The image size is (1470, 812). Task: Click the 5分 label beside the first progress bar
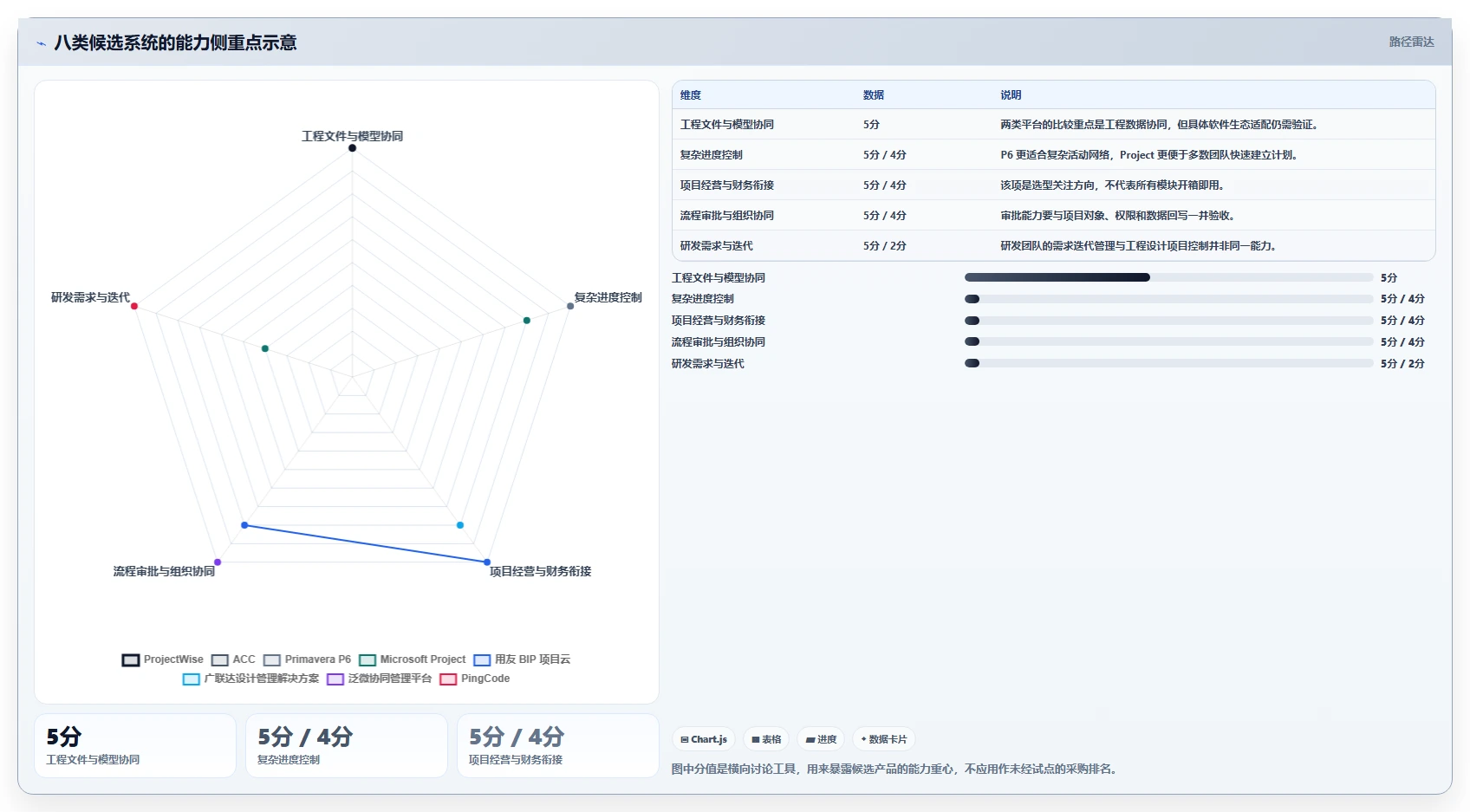(x=1389, y=278)
